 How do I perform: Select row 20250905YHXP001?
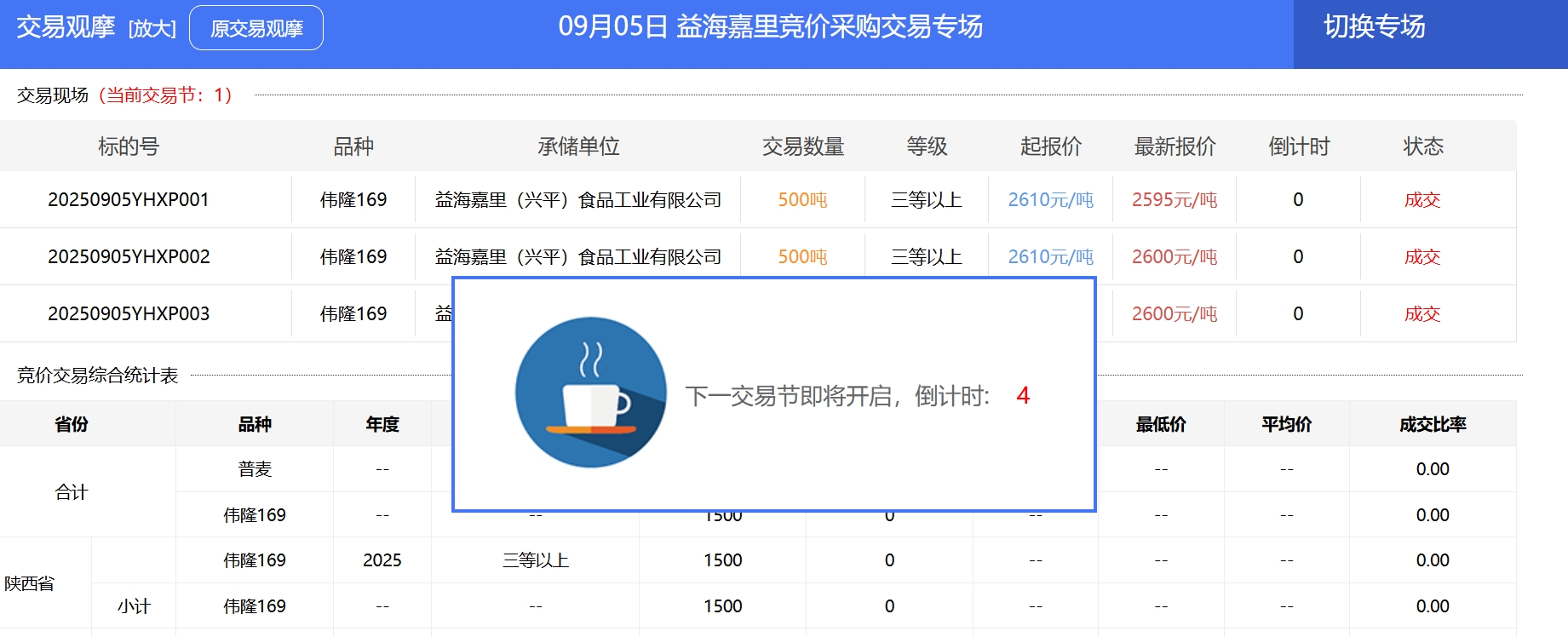tap(758, 199)
